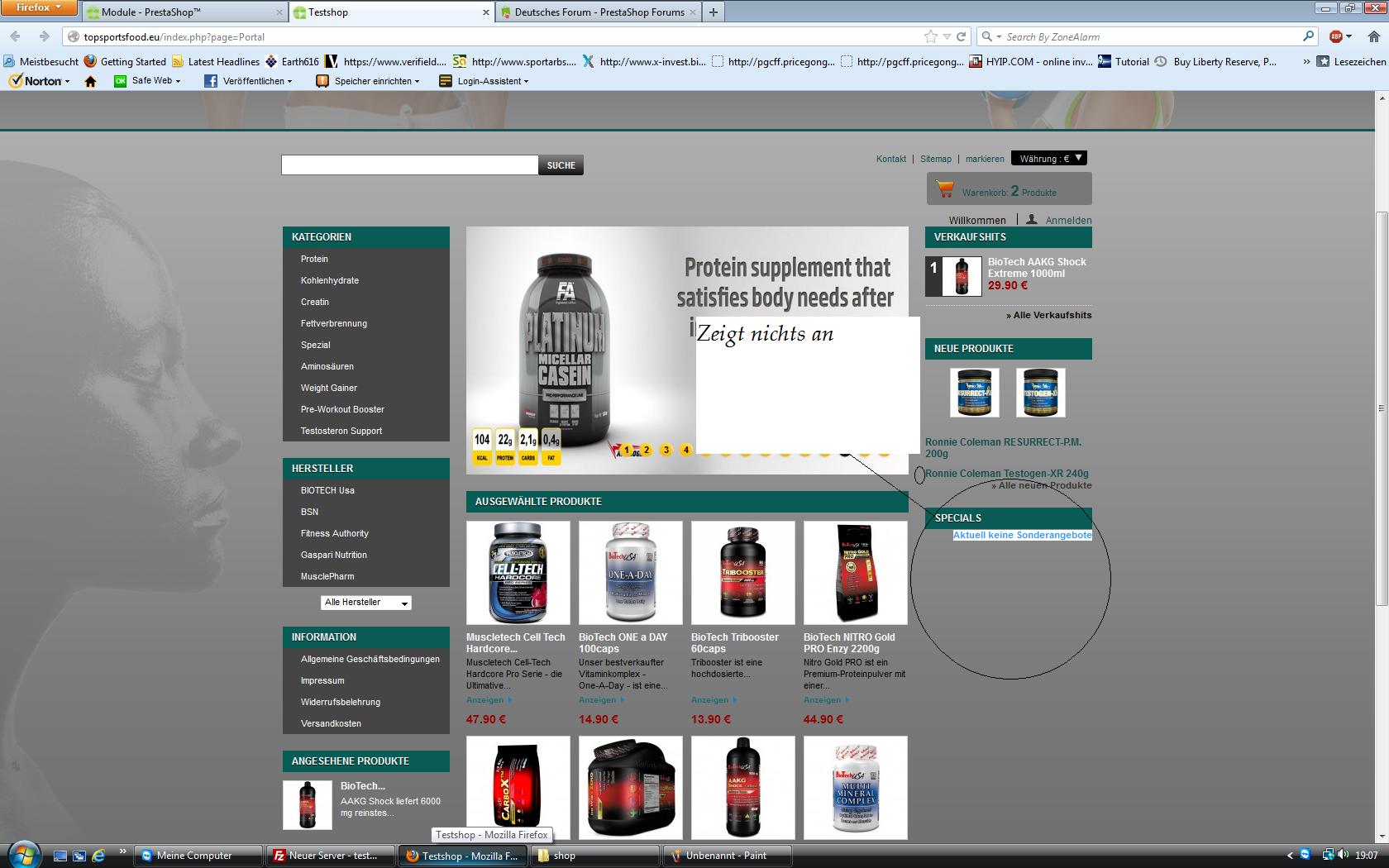Screen dimensions: 1389x868
Task: Select the Protein category
Action: (x=314, y=259)
